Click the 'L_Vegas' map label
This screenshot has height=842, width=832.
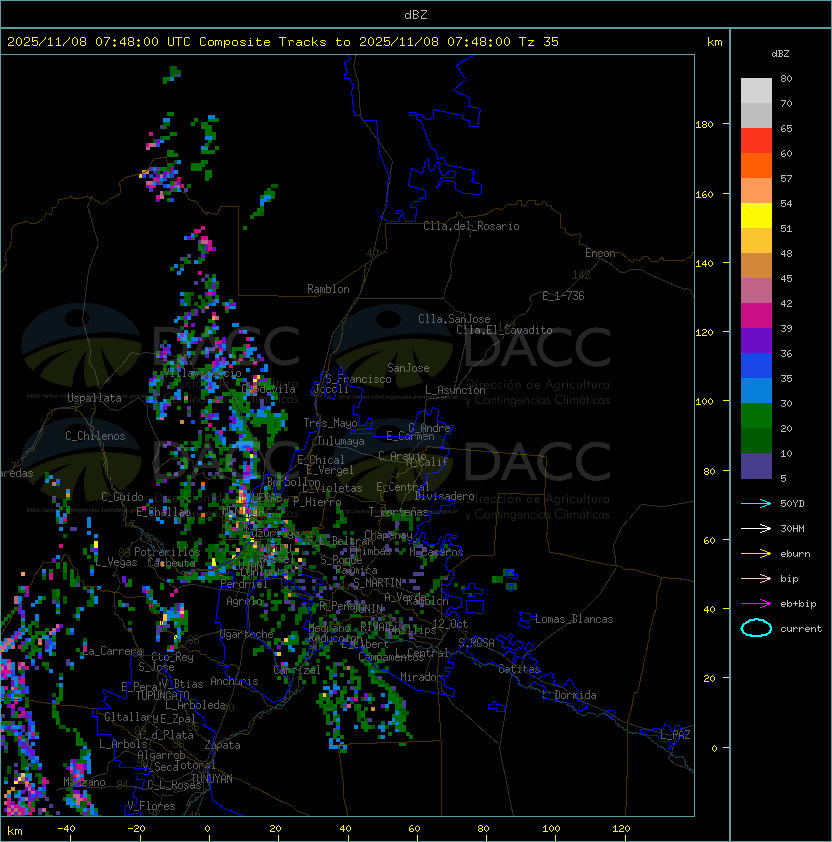[116, 562]
